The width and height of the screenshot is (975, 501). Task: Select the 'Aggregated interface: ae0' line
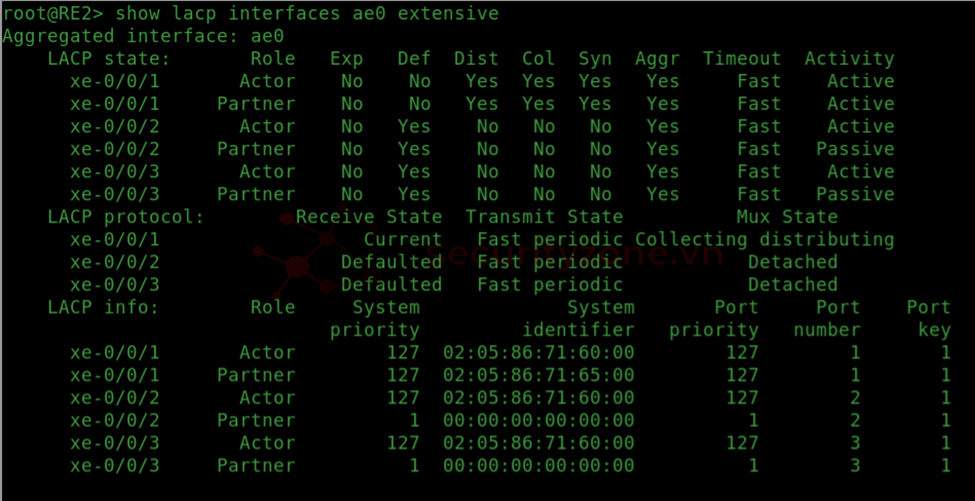143,35
